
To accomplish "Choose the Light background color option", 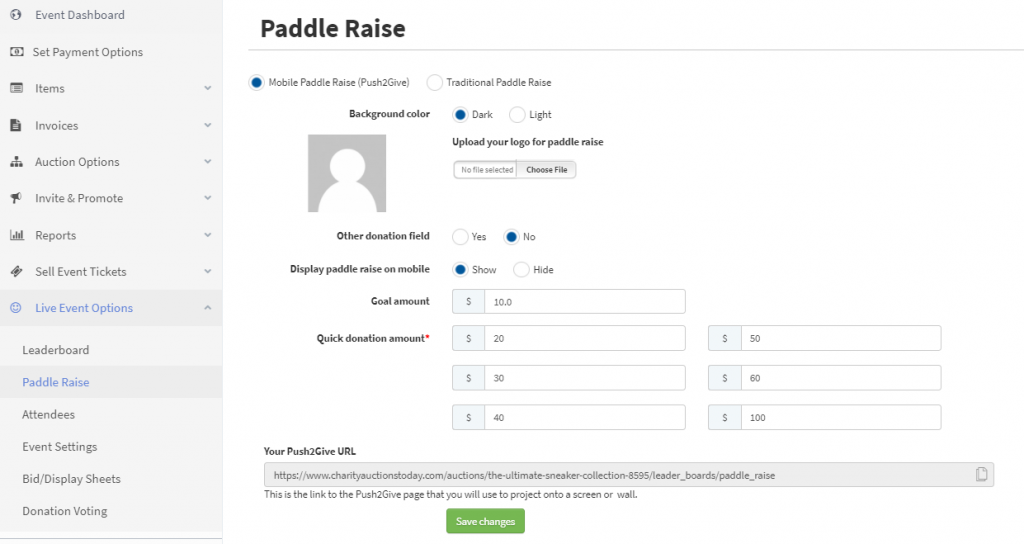I will (x=517, y=114).
